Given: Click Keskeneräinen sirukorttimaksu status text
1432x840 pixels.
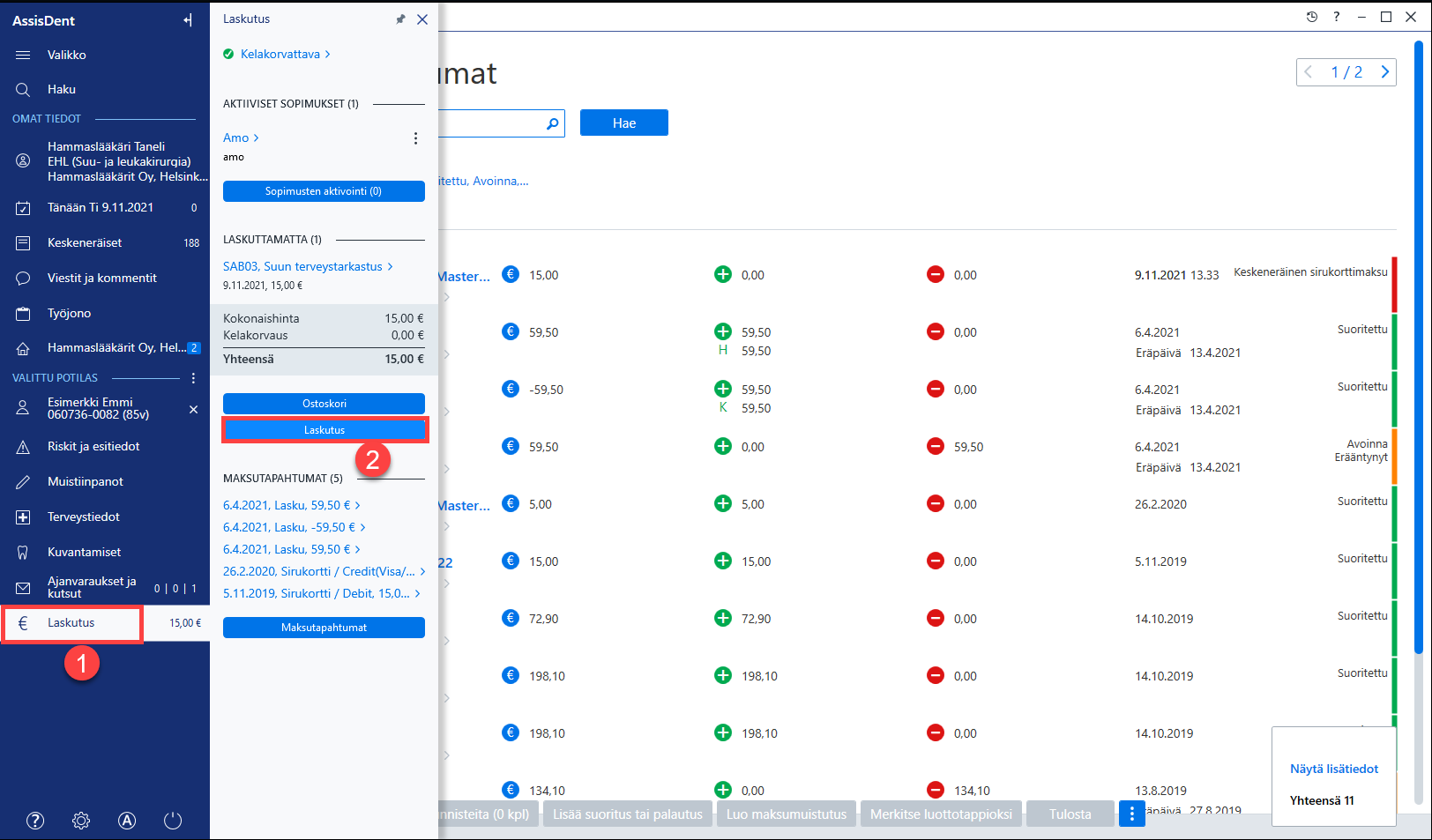Looking at the screenshot, I should pos(1310,272).
